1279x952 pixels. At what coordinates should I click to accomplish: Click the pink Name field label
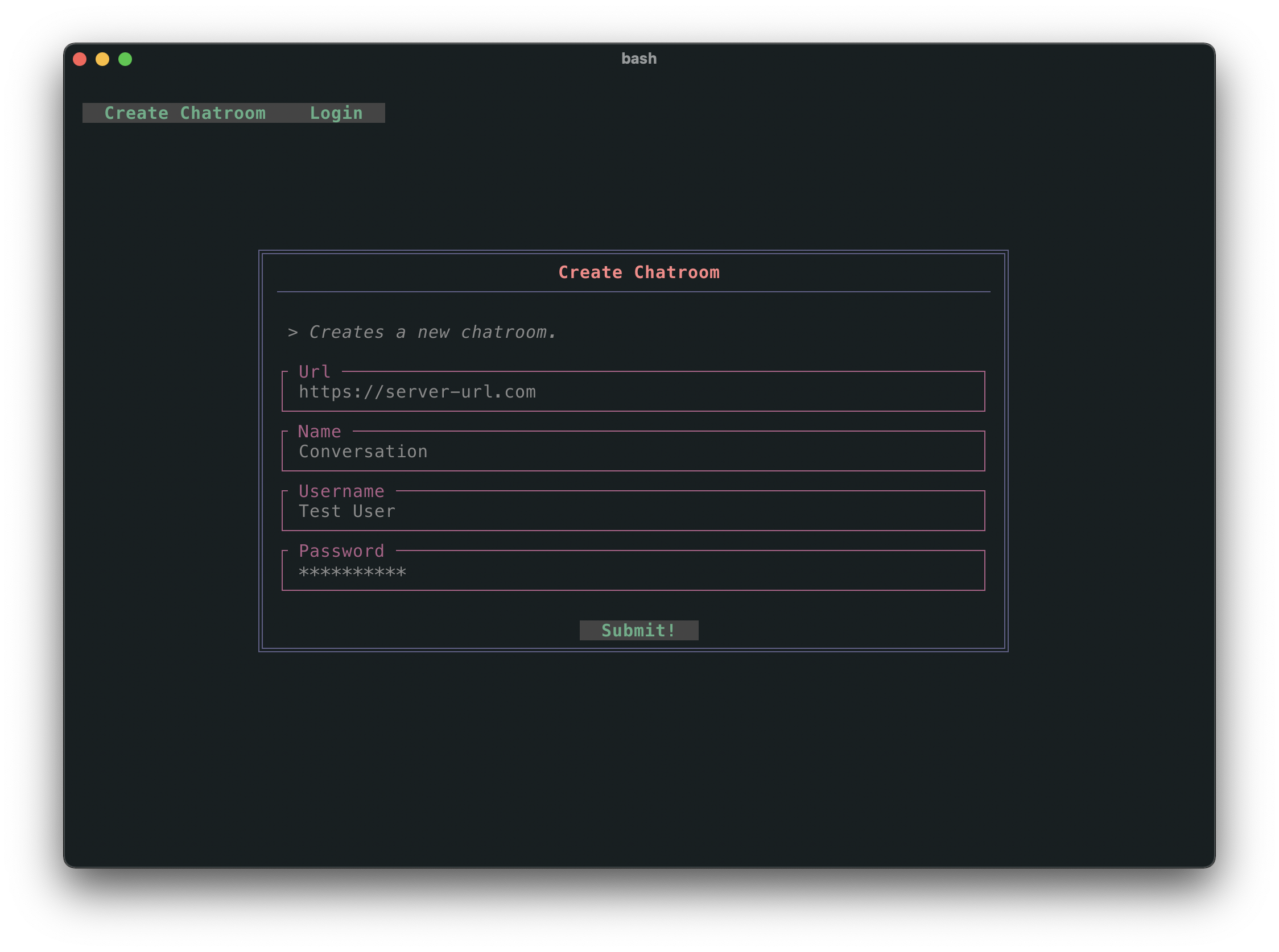point(319,432)
